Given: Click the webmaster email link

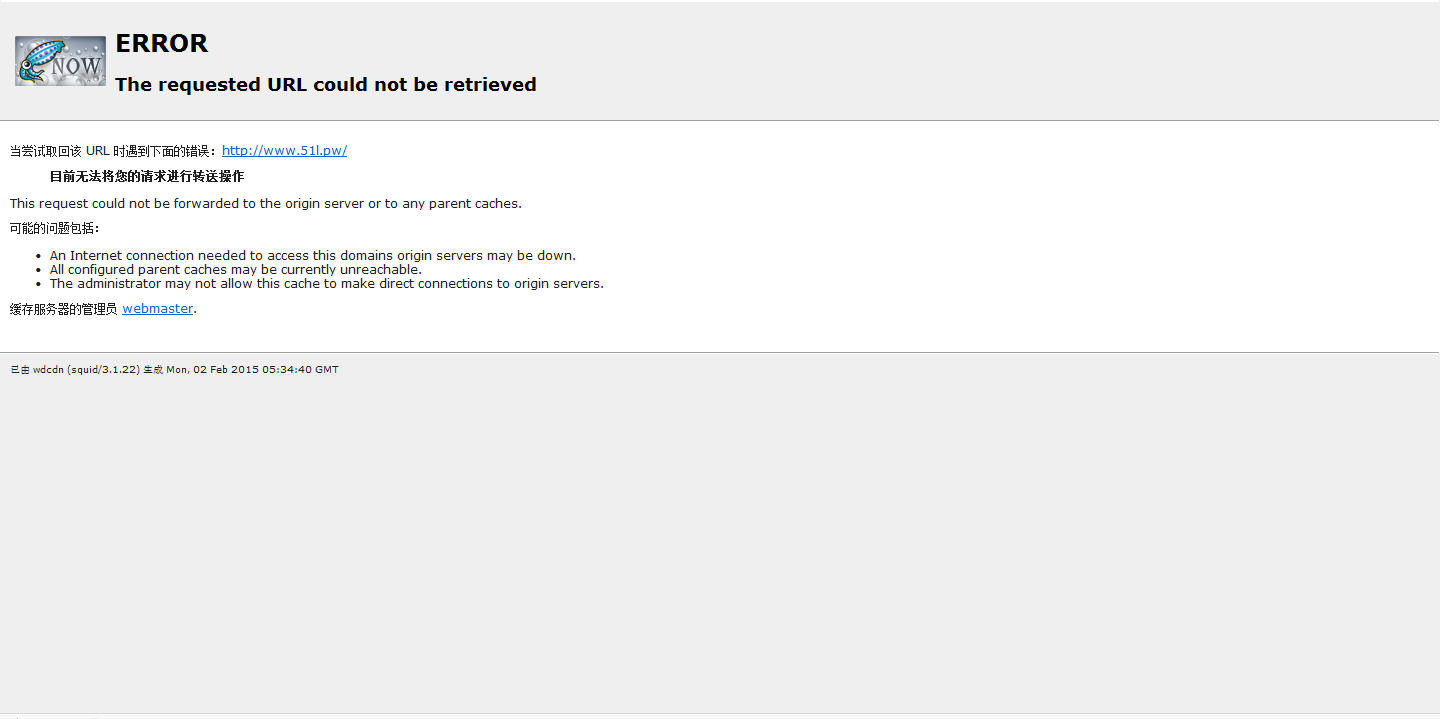Looking at the screenshot, I should click(157, 309).
